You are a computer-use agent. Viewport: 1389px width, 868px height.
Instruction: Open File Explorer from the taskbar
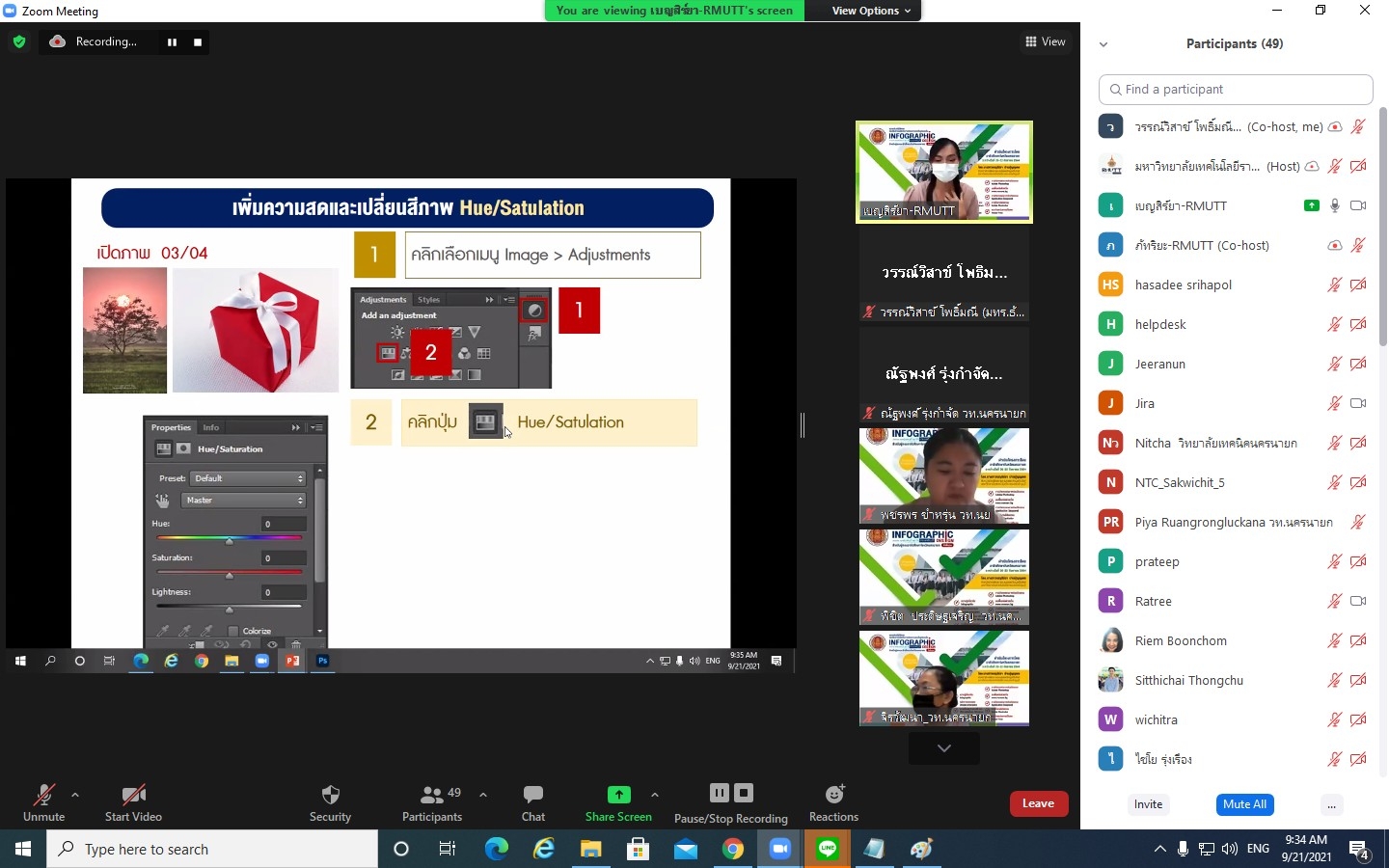point(590,849)
